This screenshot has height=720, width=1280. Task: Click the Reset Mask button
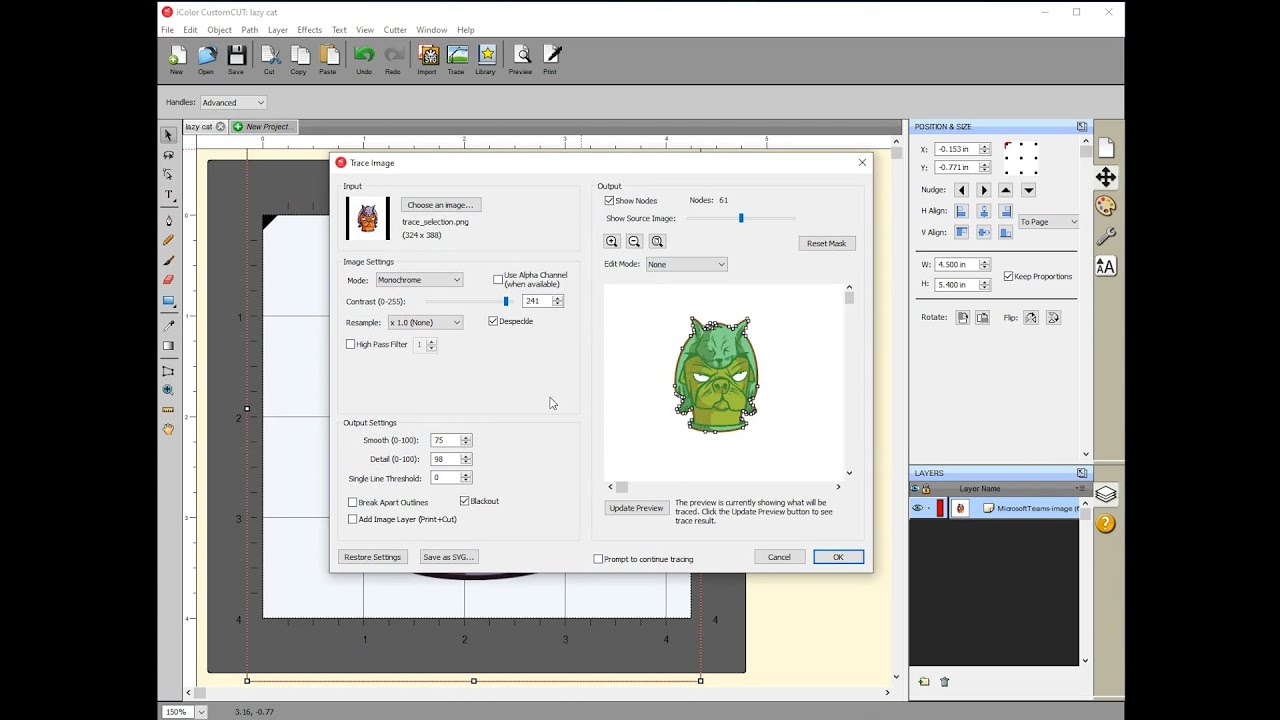pyautogui.click(x=826, y=243)
